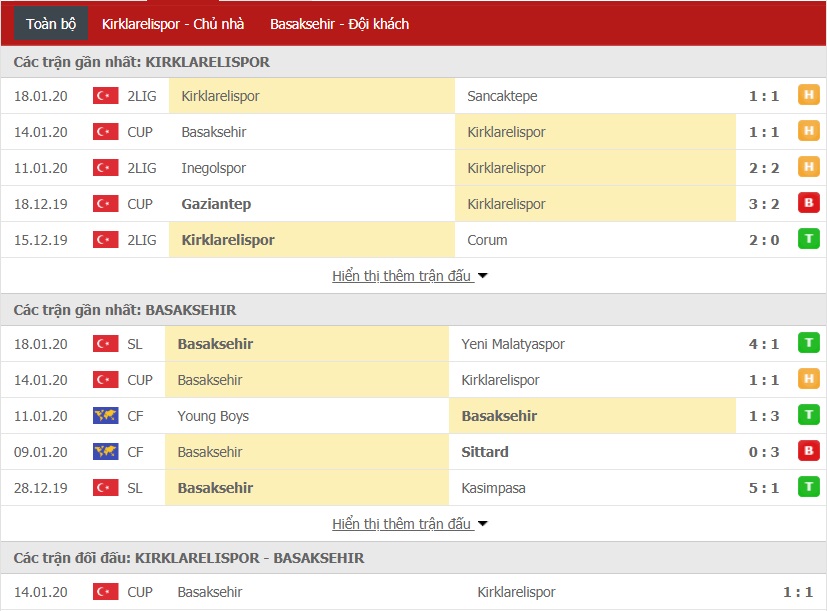The image size is (827, 611).
Task: Click Sittard team name
Action: pyautogui.click(x=485, y=452)
